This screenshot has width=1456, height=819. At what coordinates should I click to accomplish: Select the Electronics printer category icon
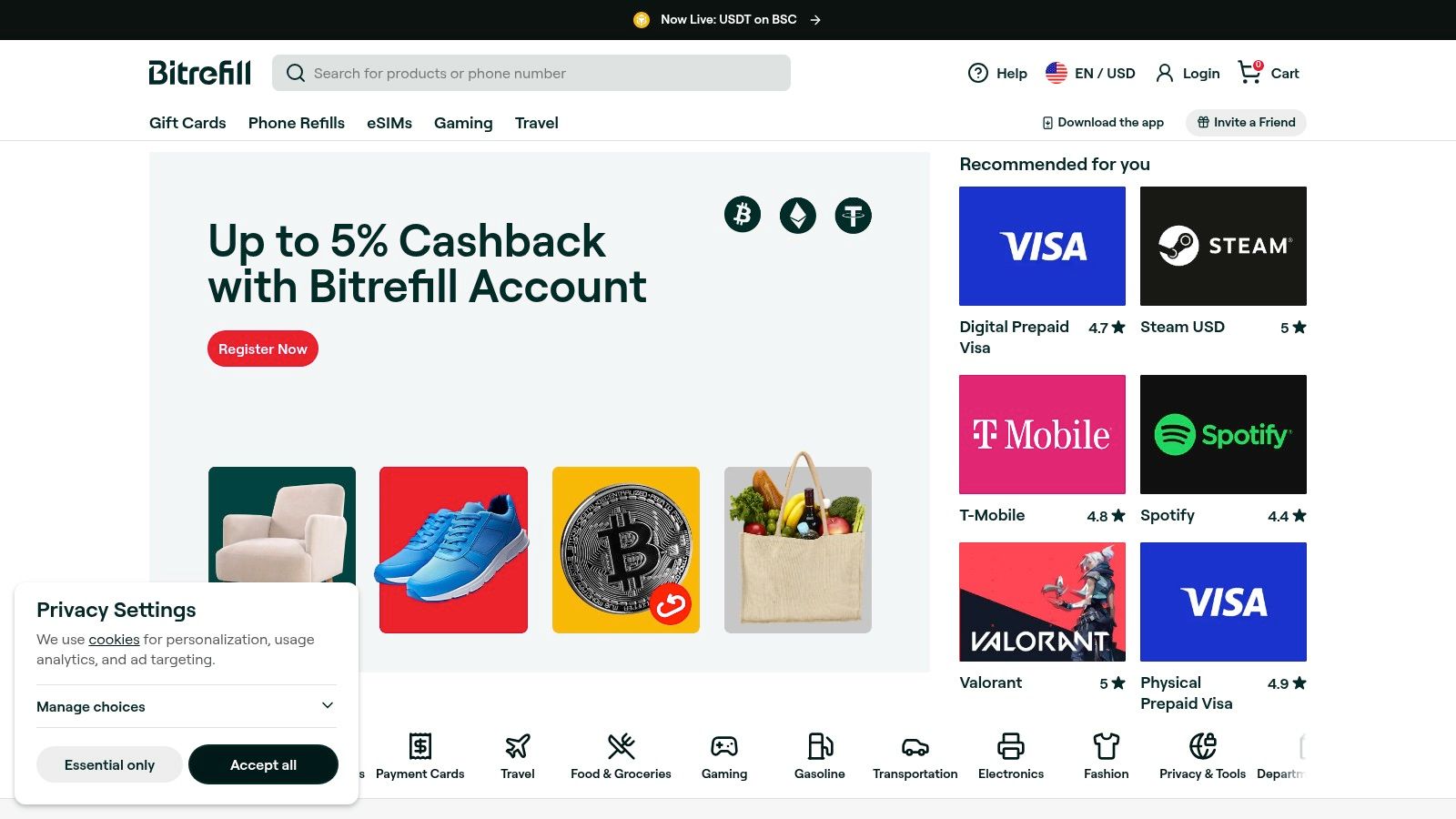point(1011,746)
